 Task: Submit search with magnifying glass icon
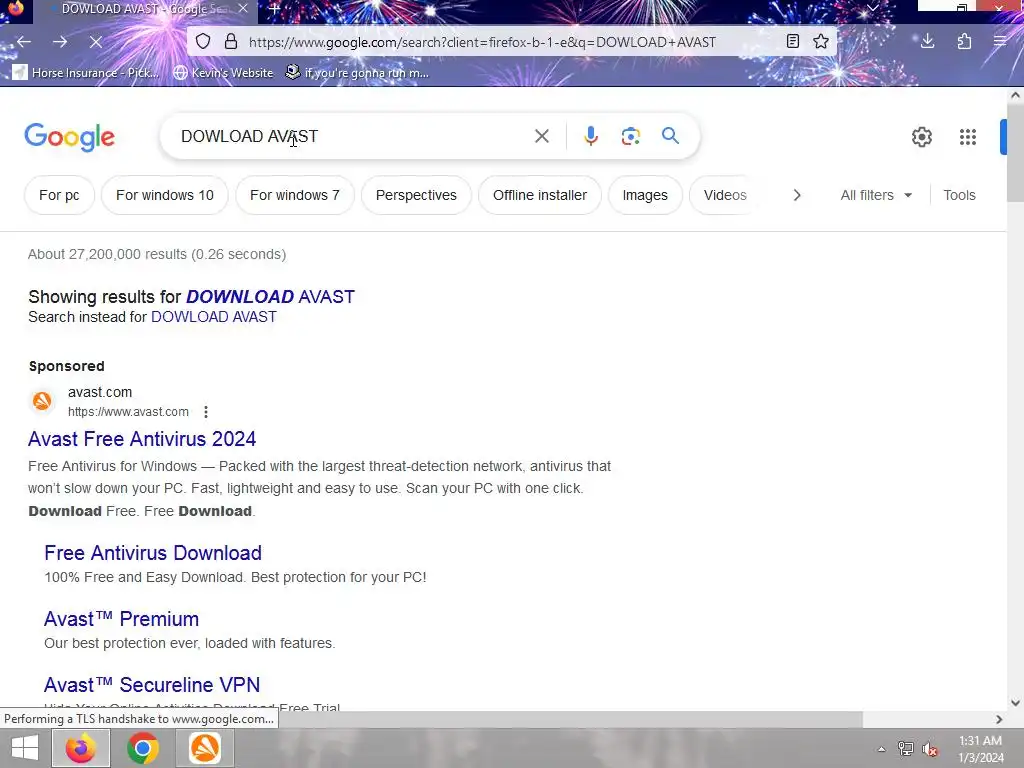[x=670, y=136]
